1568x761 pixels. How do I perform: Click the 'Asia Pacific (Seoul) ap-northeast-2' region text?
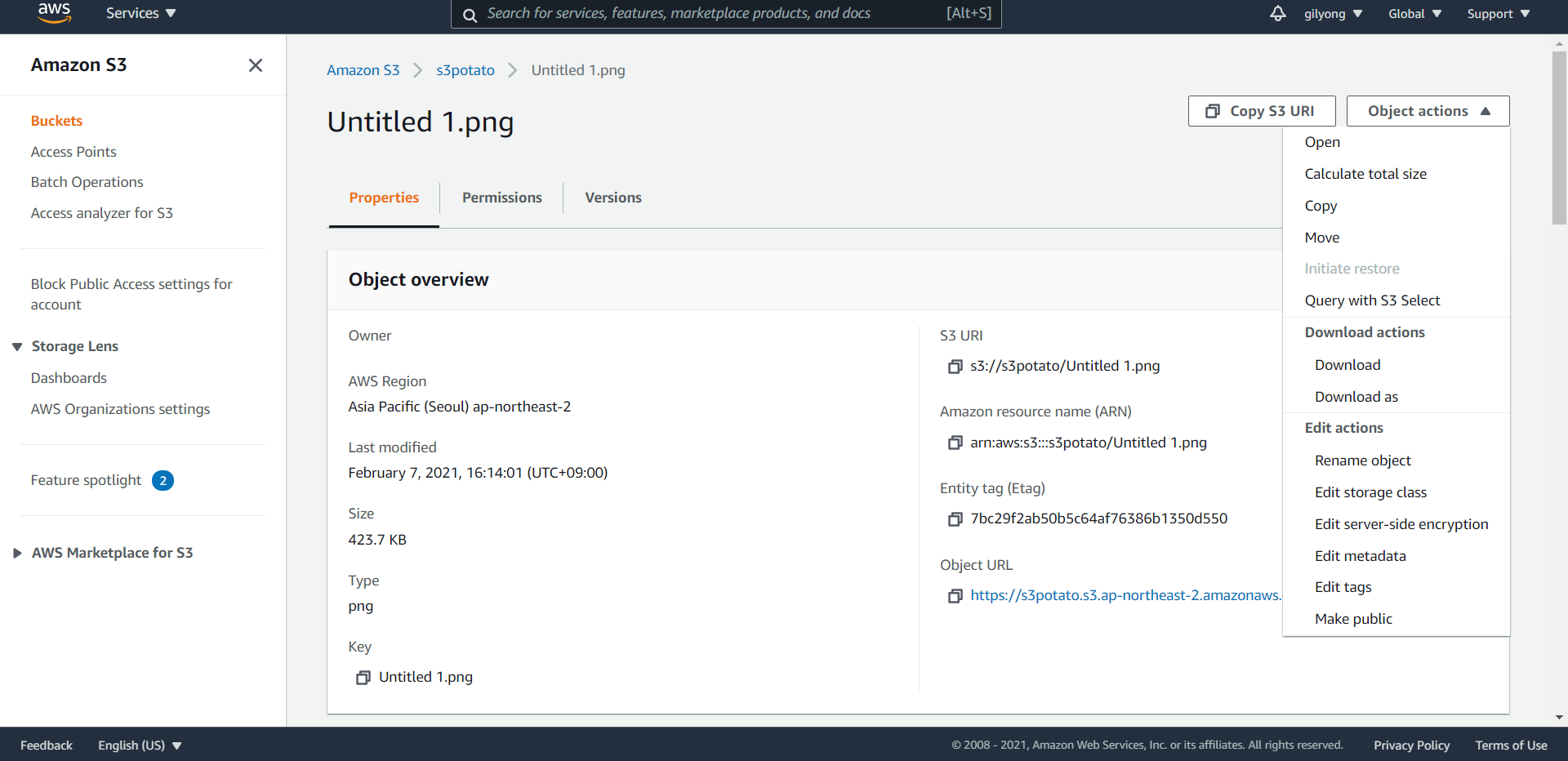(460, 407)
